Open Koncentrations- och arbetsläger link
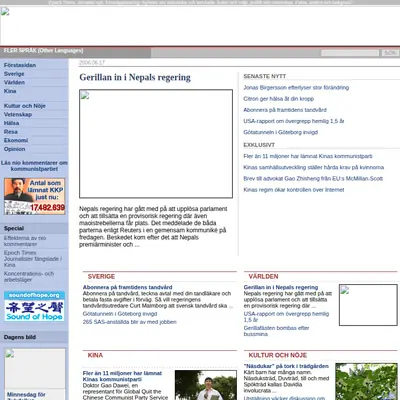The height and width of the screenshot is (400, 400). click(x=29, y=277)
